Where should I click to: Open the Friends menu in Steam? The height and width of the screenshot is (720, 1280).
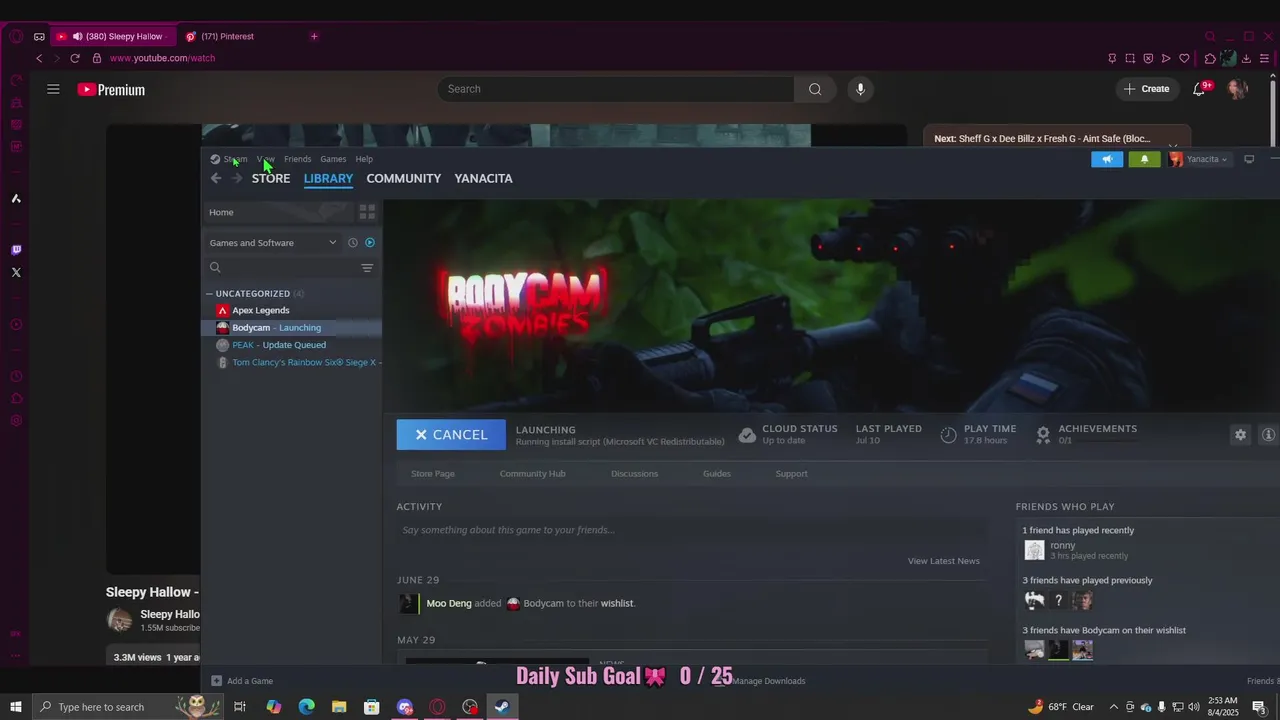297,159
